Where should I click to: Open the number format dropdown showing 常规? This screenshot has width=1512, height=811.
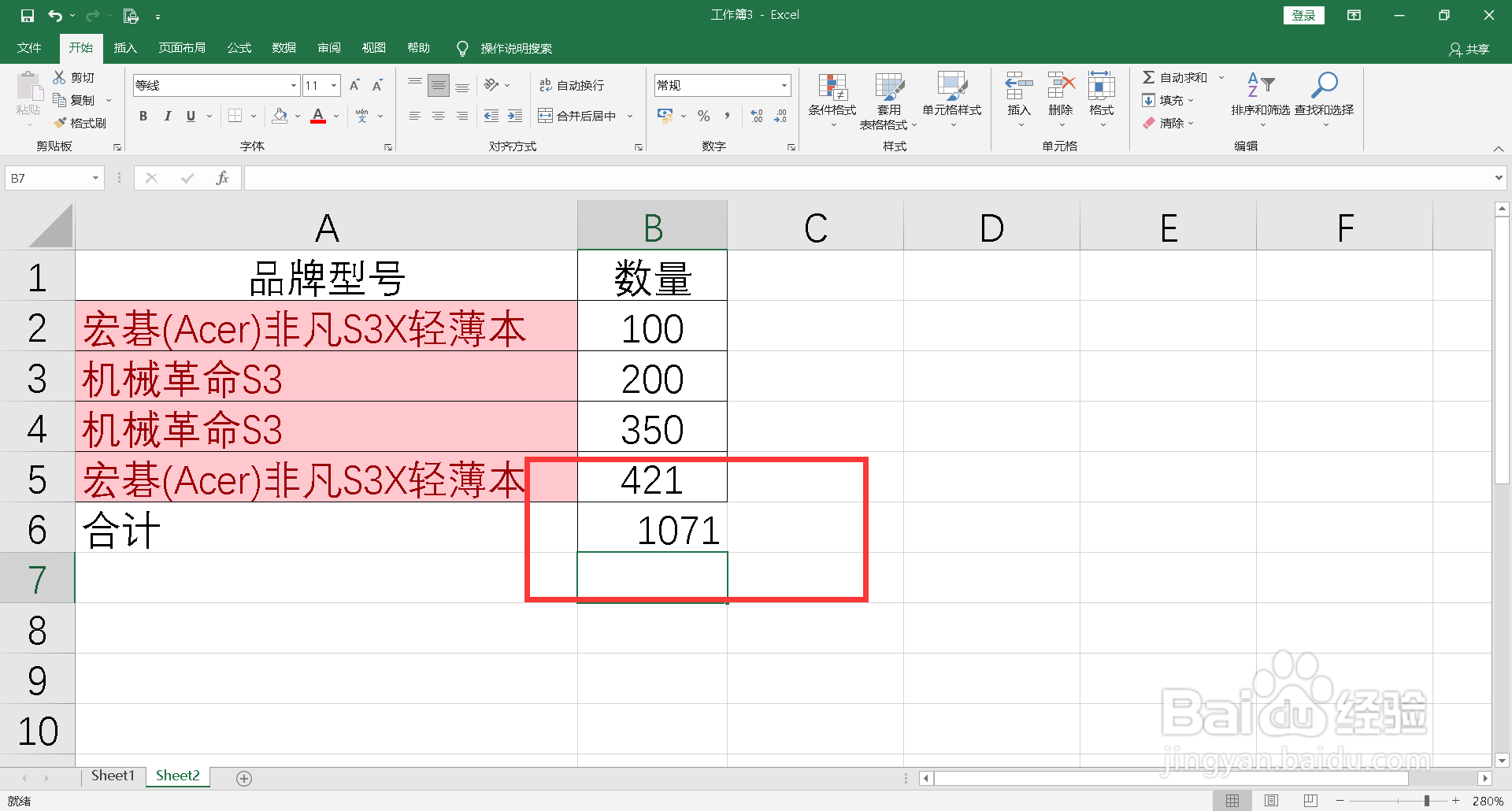tap(783, 84)
